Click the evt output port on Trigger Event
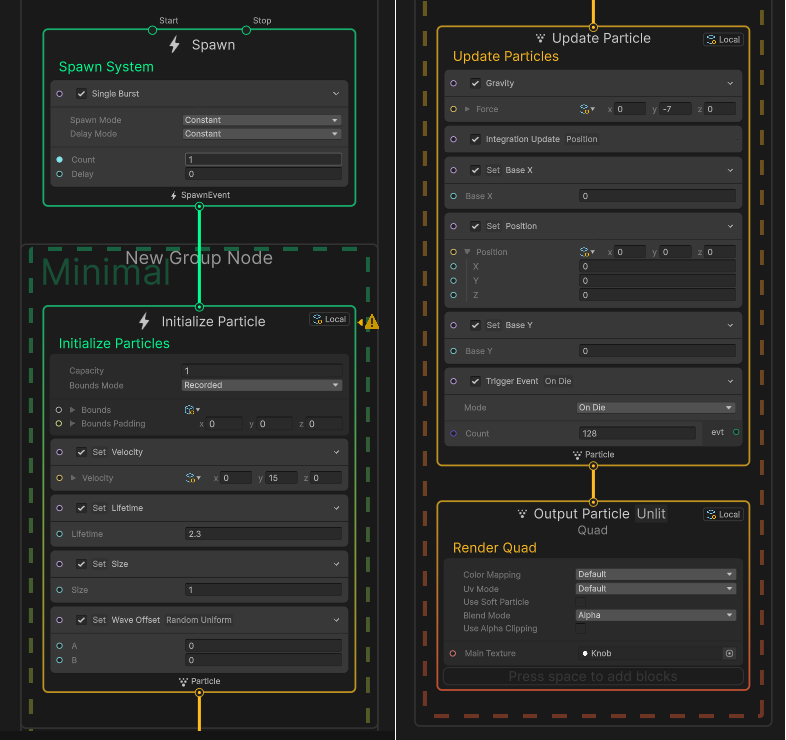The height and width of the screenshot is (740, 786). [x=736, y=432]
